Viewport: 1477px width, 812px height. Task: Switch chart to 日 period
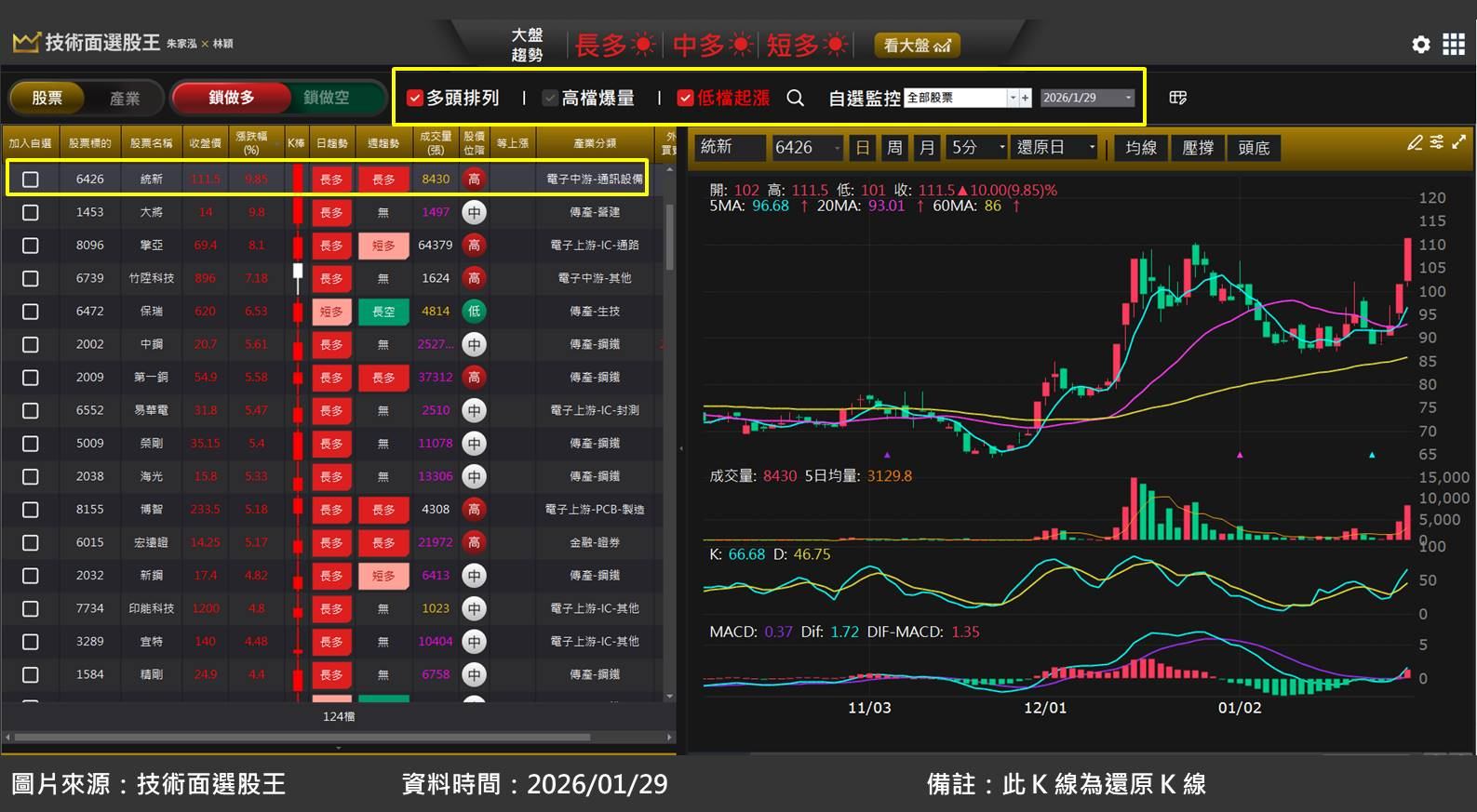click(862, 147)
